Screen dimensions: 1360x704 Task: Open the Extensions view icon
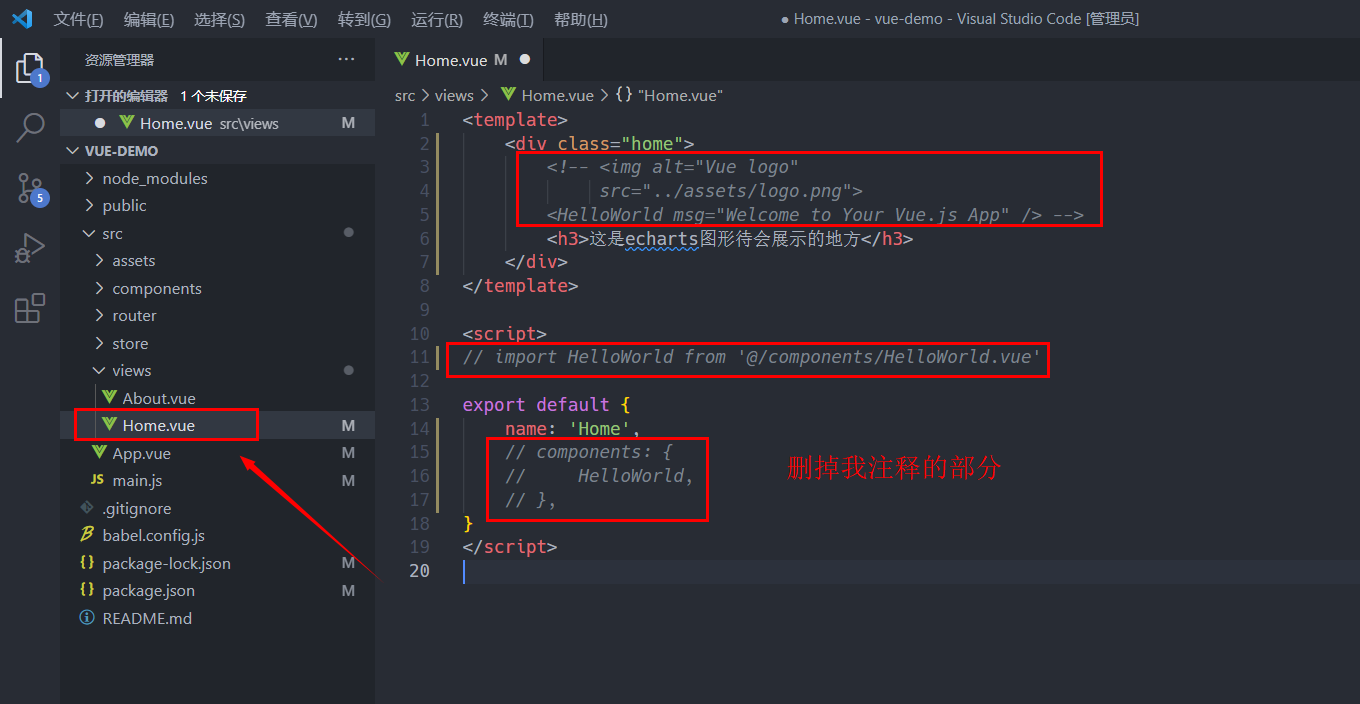tap(30, 308)
